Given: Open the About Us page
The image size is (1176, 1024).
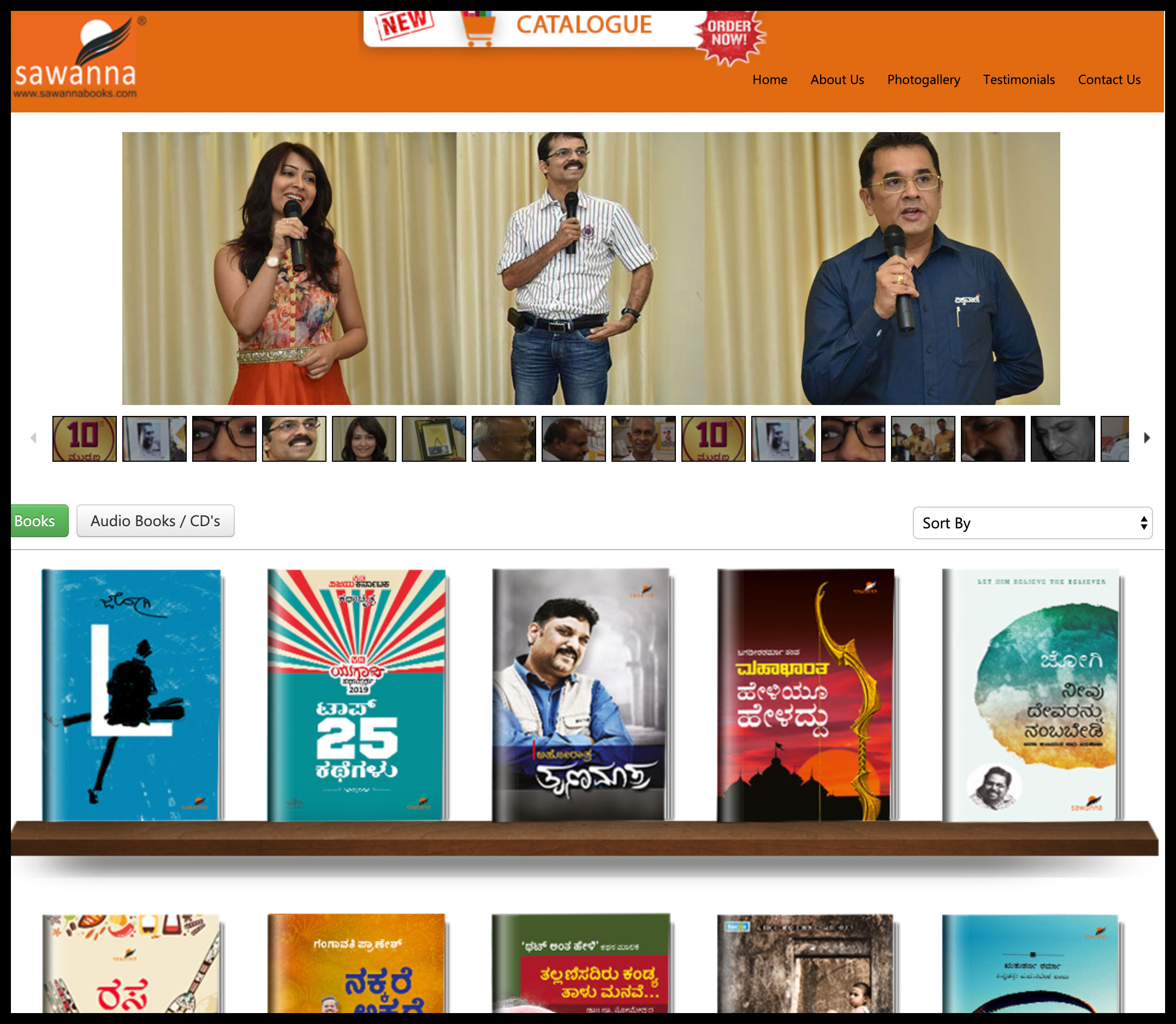Looking at the screenshot, I should point(836,80).
